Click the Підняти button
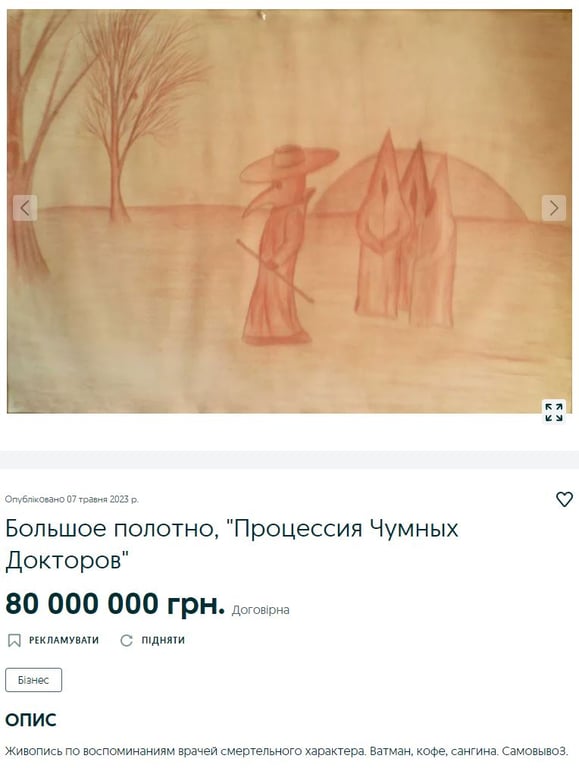 tap(152, 640)
